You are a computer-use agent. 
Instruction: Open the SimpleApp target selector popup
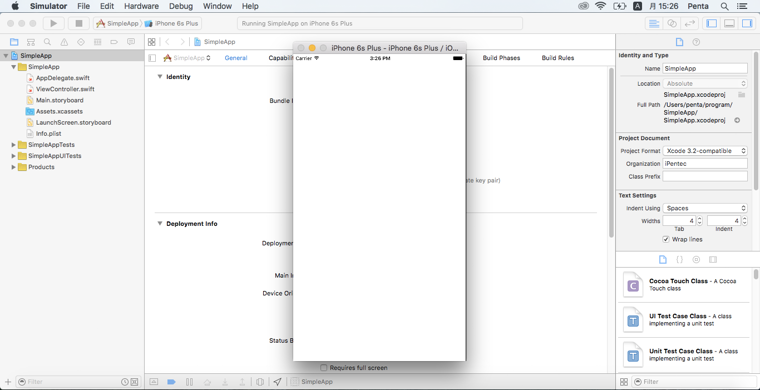click(x=187, y=58)
